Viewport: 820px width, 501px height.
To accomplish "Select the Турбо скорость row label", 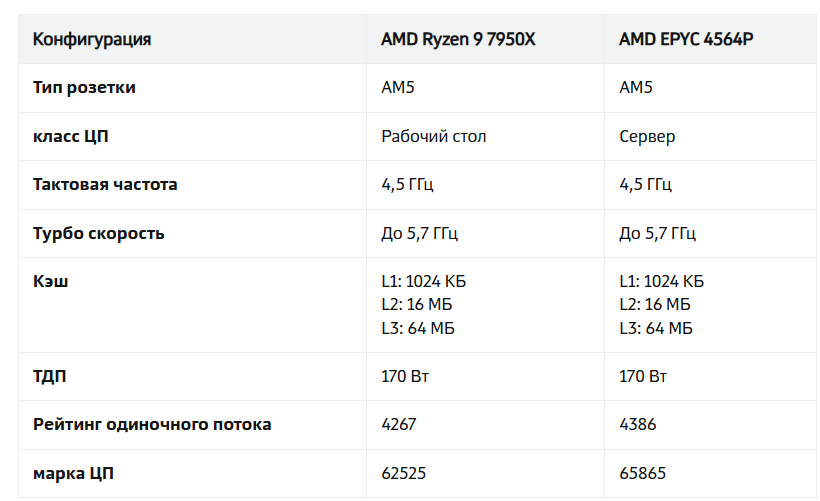I will (99, 233).
